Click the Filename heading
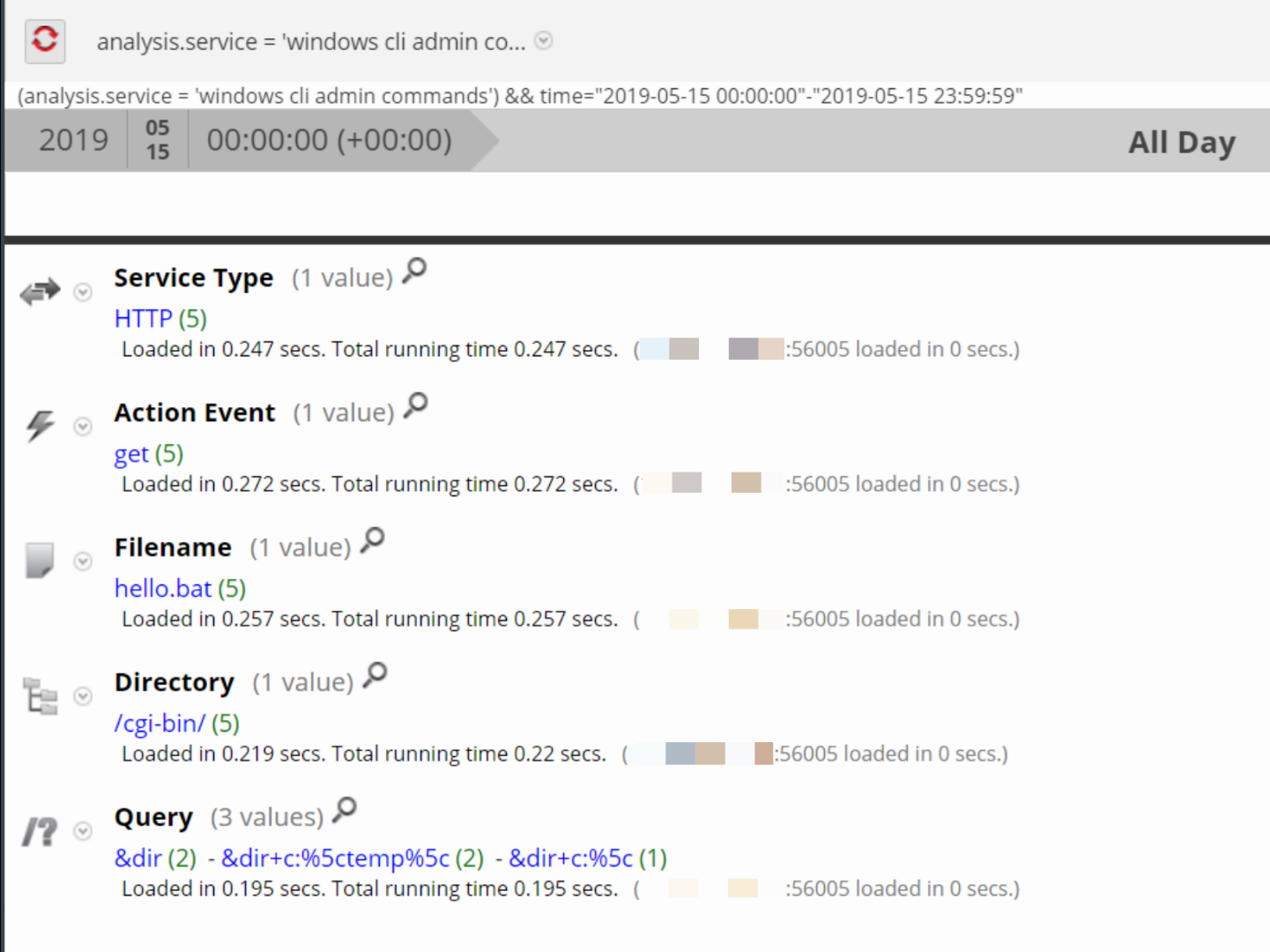 pyautogui.click(x=173, y=547)
